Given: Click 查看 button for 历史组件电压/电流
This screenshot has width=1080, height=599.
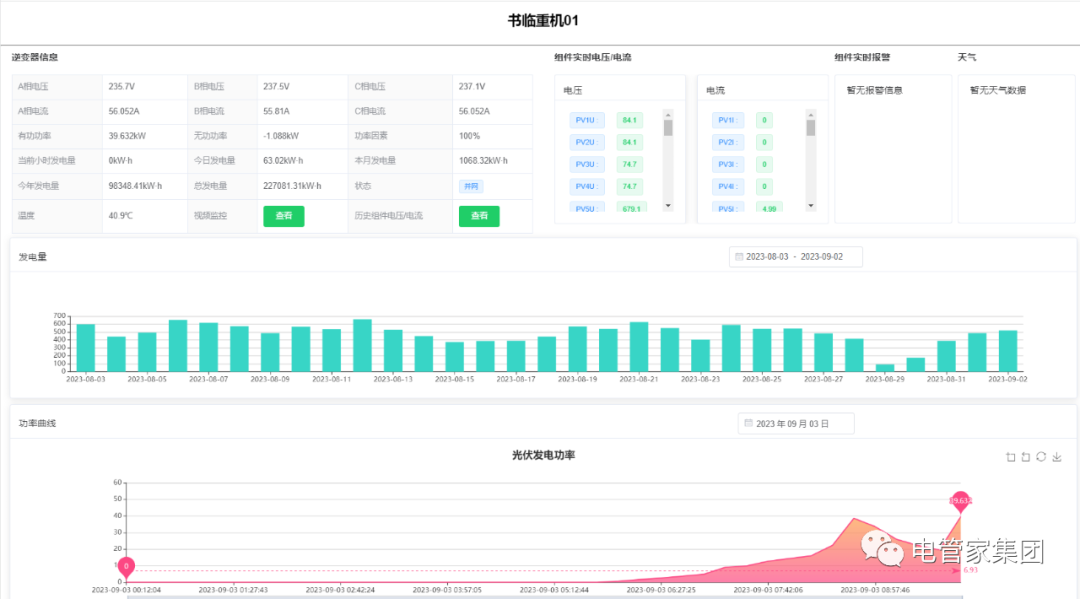Looking at the screenshot, I should 479,216.
